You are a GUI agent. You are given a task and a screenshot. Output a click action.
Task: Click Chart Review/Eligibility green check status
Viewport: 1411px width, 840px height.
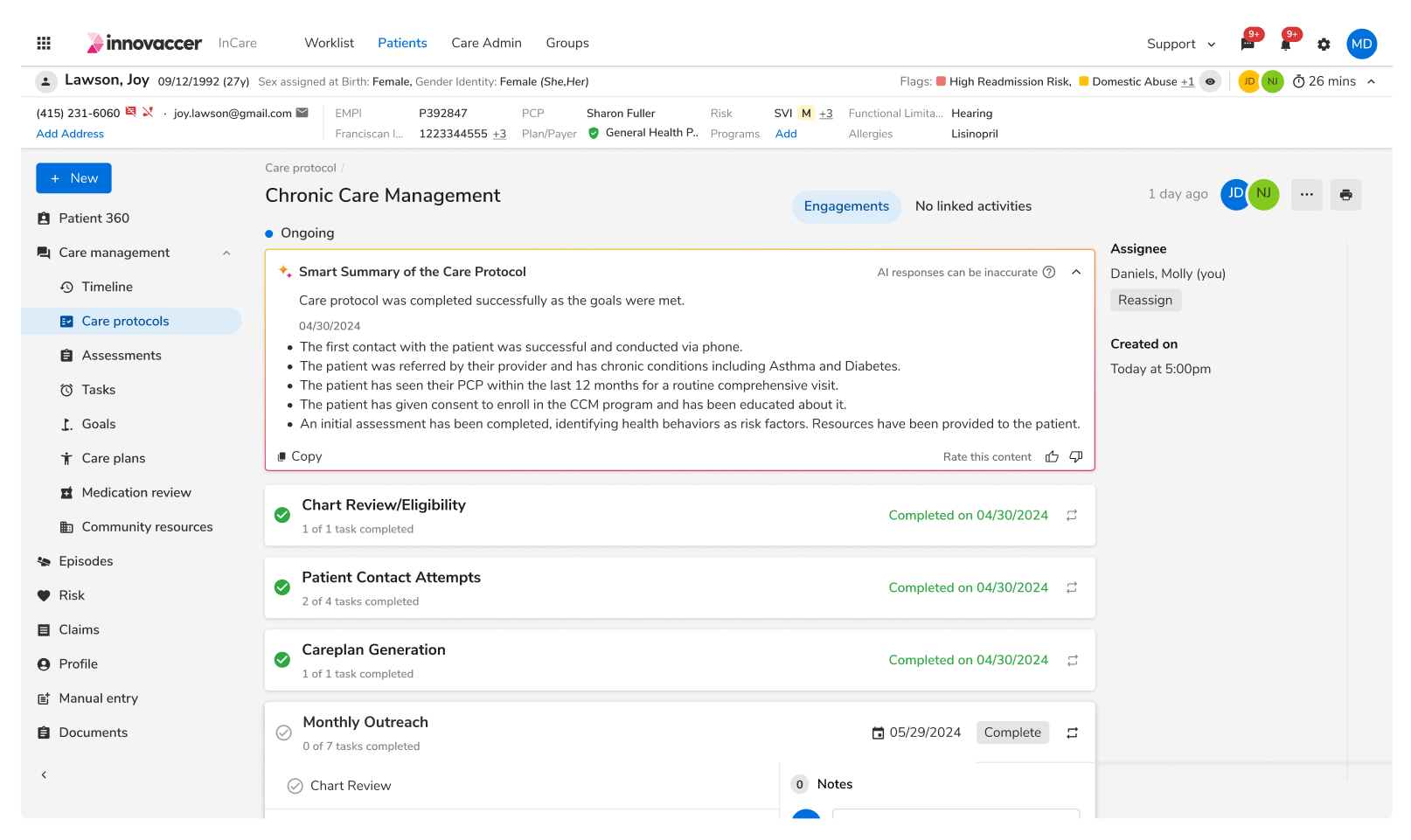282,516
